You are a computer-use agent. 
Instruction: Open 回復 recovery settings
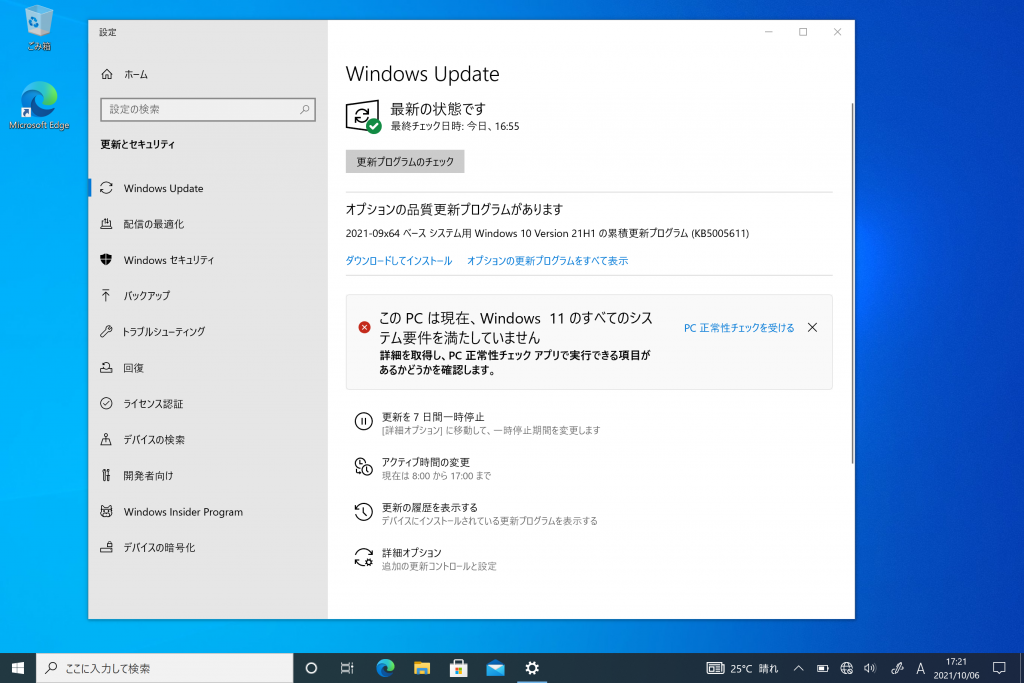pyautogui.click(x=133, y=368)
